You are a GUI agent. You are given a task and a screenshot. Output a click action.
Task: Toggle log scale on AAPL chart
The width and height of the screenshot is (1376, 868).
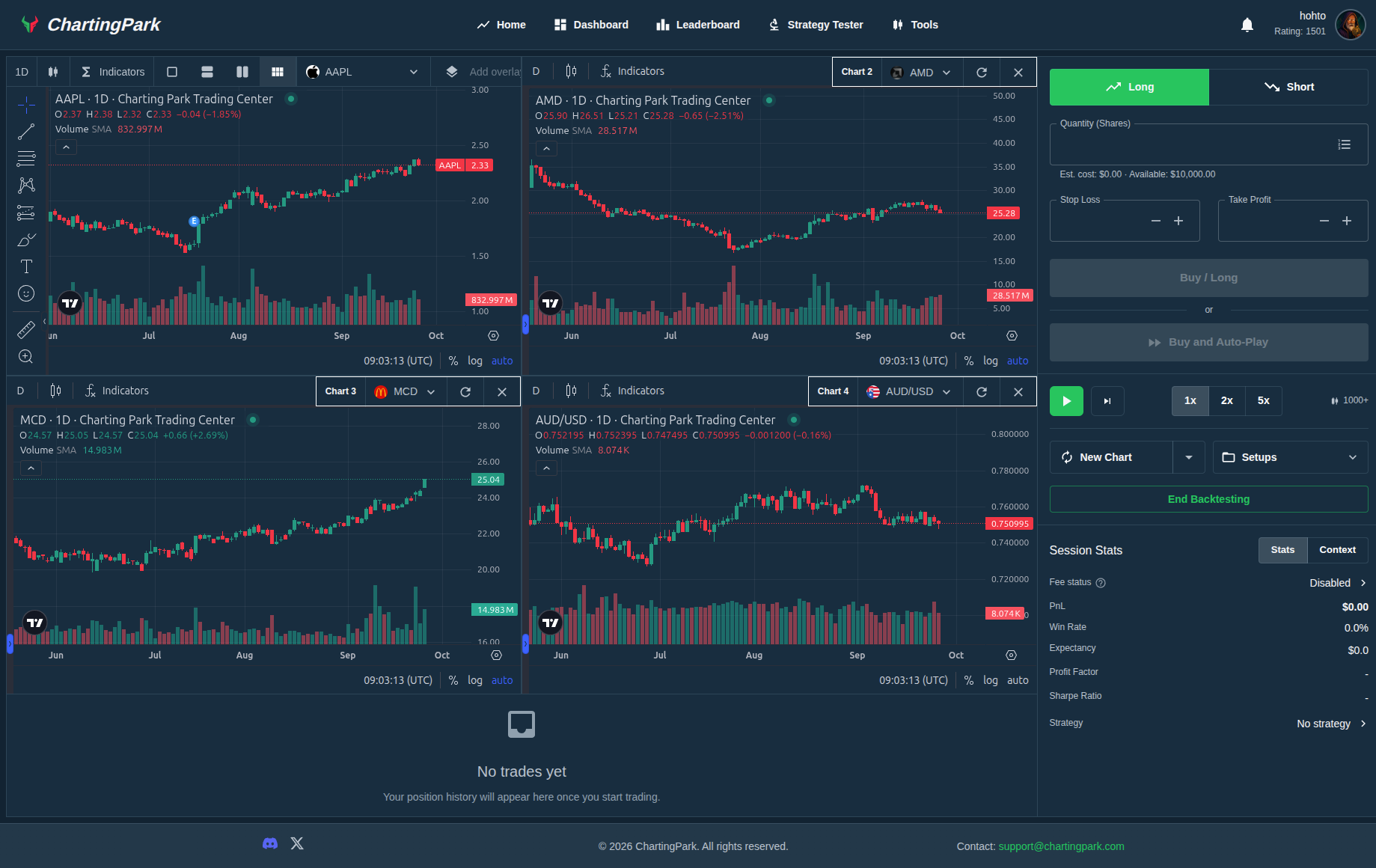[x=475, y=361]
